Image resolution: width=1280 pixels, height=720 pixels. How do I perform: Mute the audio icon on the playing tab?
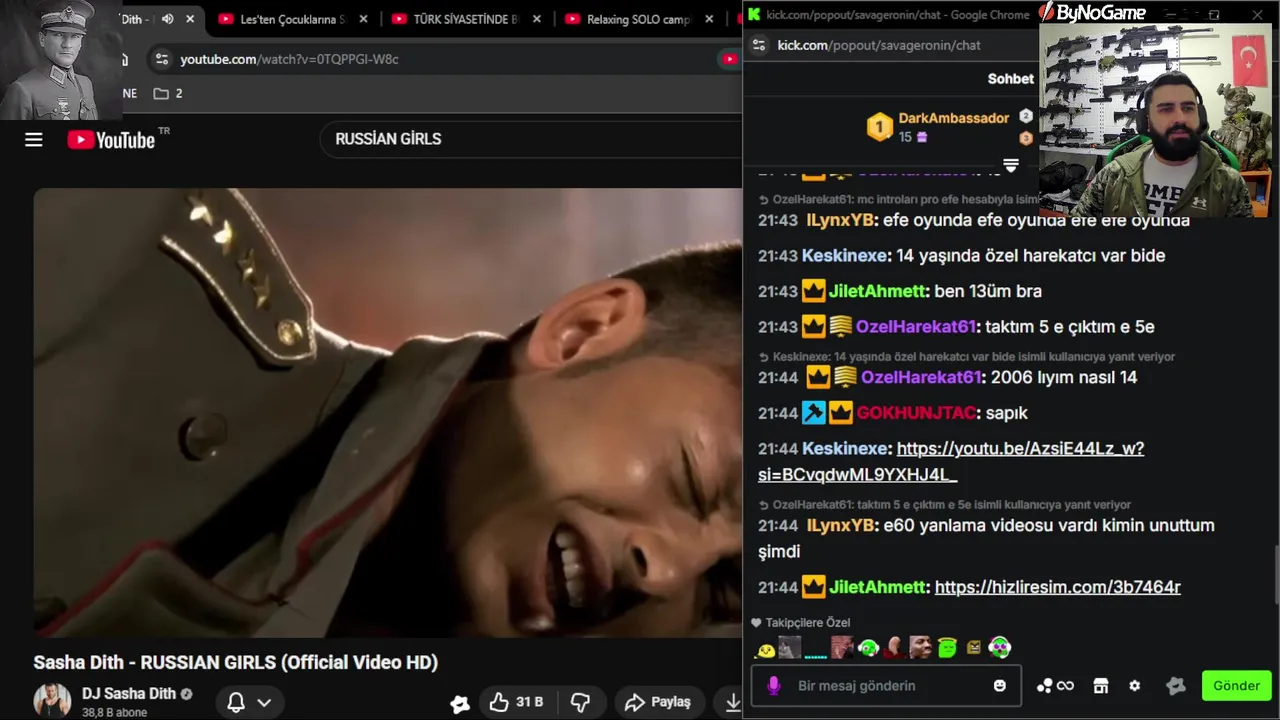pos(167,19)
